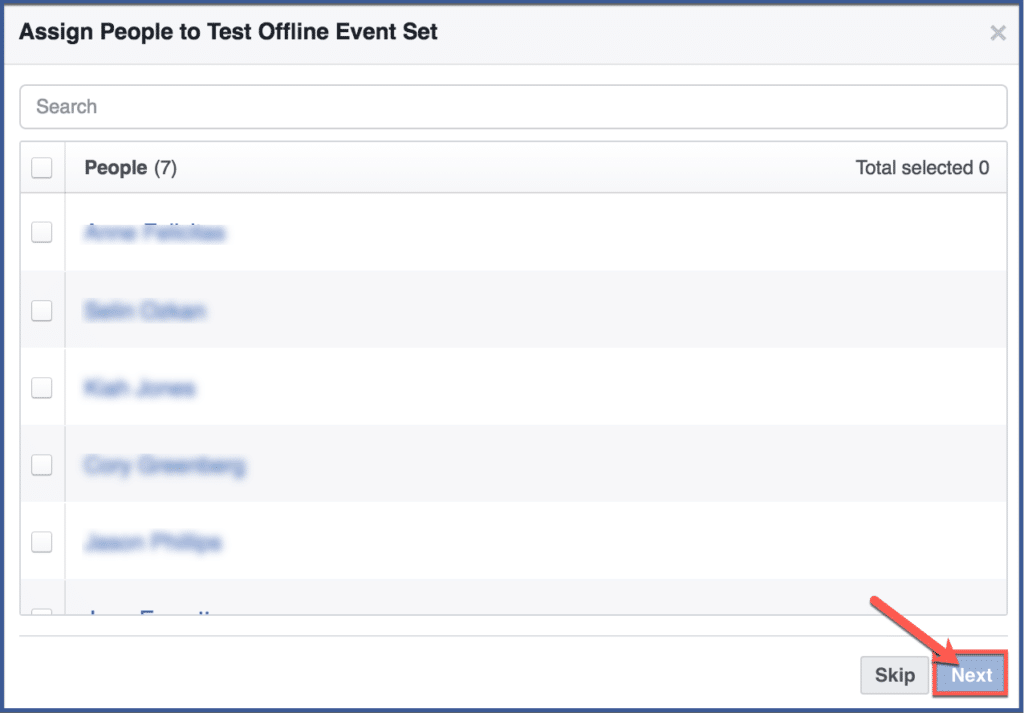Select the second person's name link
The image size is (1024, 713).
[146, 310]
